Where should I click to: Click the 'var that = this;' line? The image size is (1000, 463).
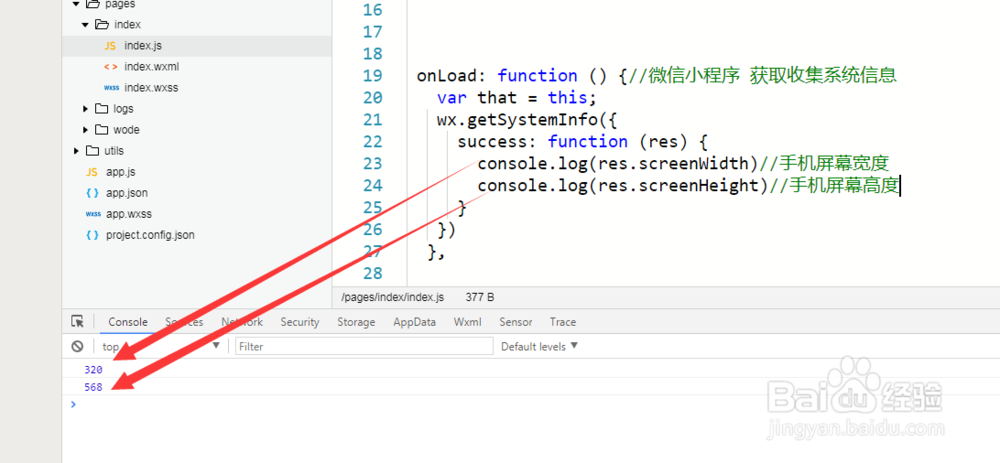point(517,98)
